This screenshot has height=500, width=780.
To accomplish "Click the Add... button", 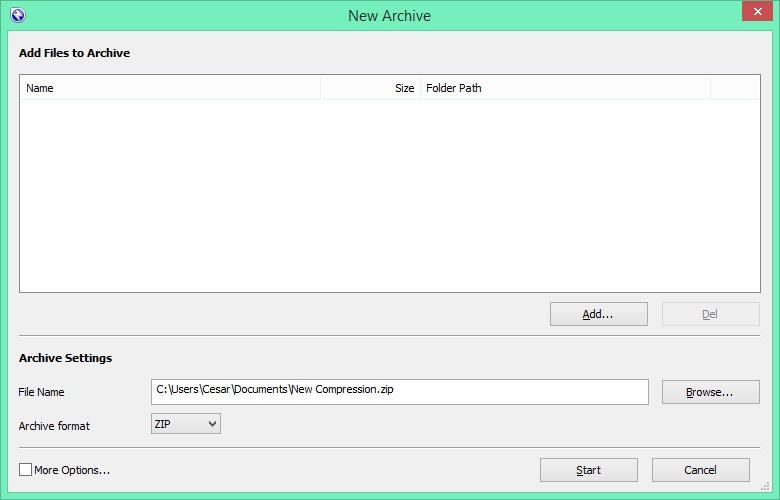I will [x=598, y=314].
